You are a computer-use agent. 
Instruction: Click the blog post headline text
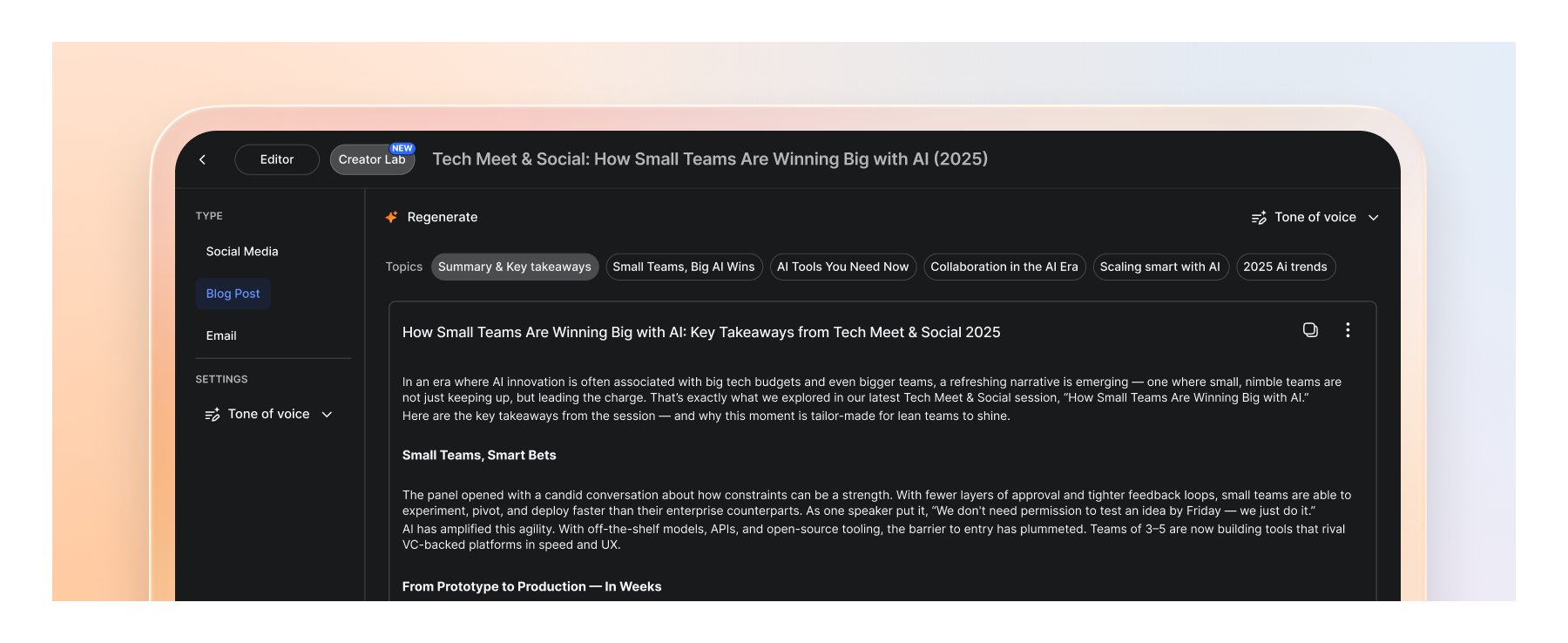coord(701,332)
